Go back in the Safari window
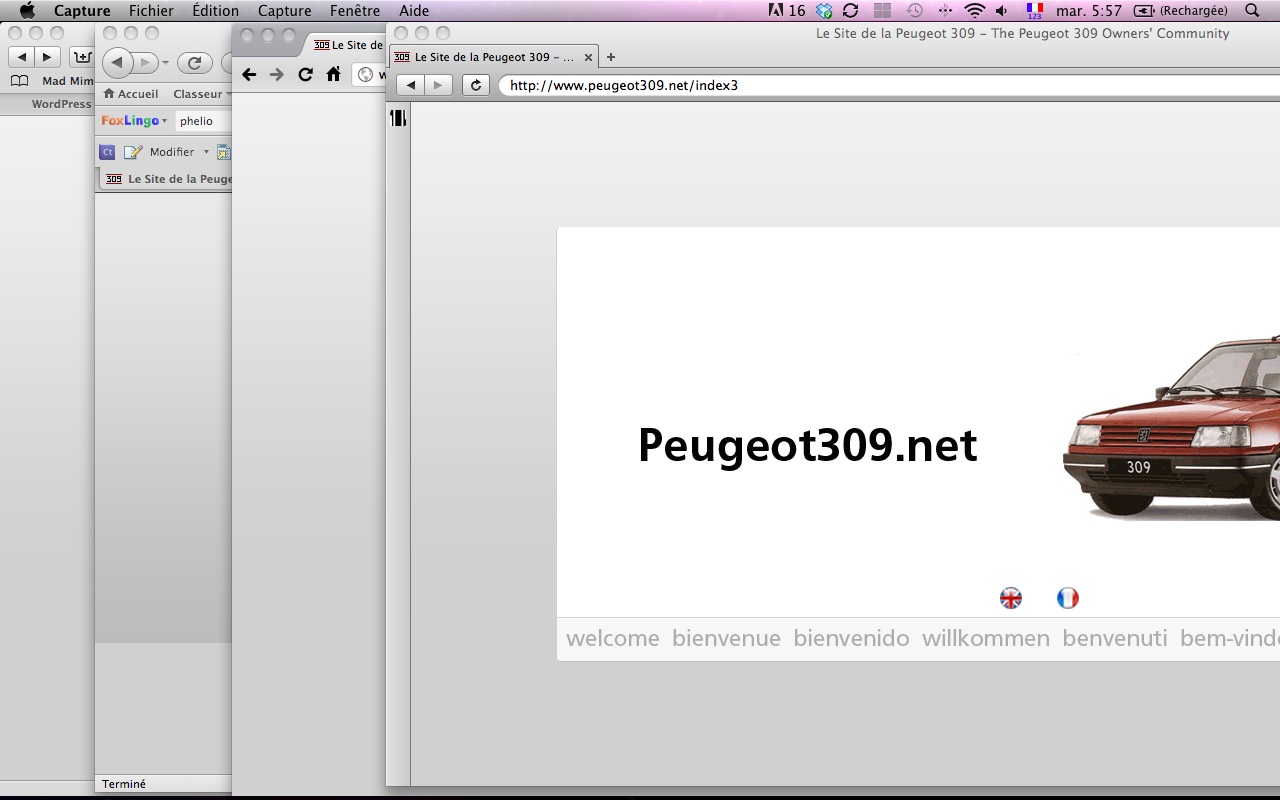Viewport: 1280px width, 800px height. pyautogui.click(x=21, y=57)
